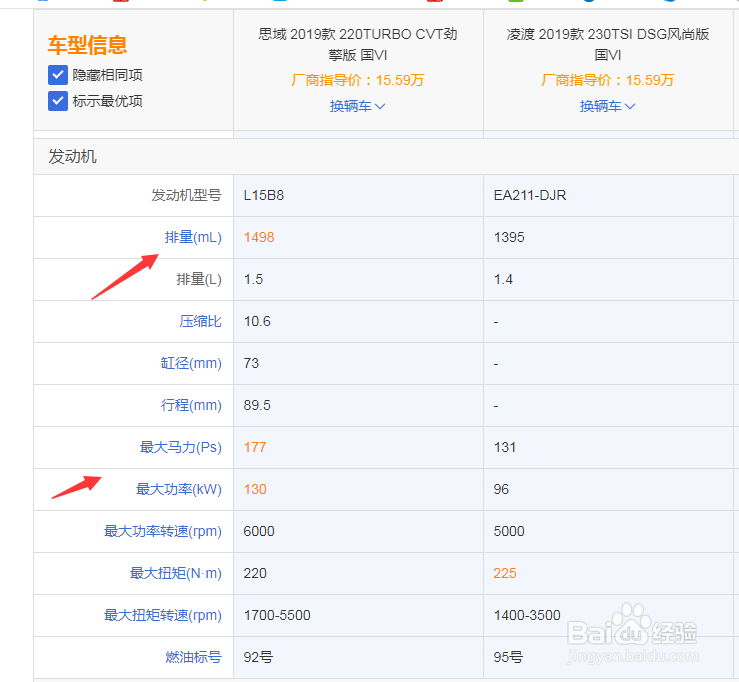
Task: Click the 220 torque value
Action: pyautogui.click(x=255, y=573)
